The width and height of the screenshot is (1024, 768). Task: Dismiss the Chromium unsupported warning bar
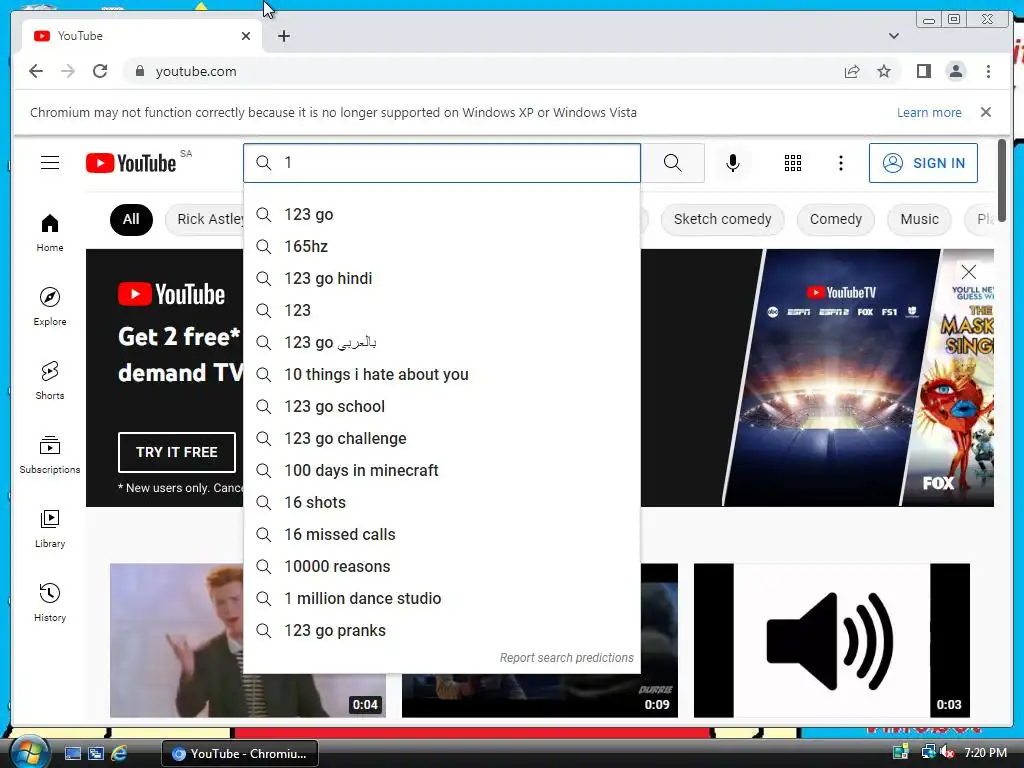click(x=985, y=112)
